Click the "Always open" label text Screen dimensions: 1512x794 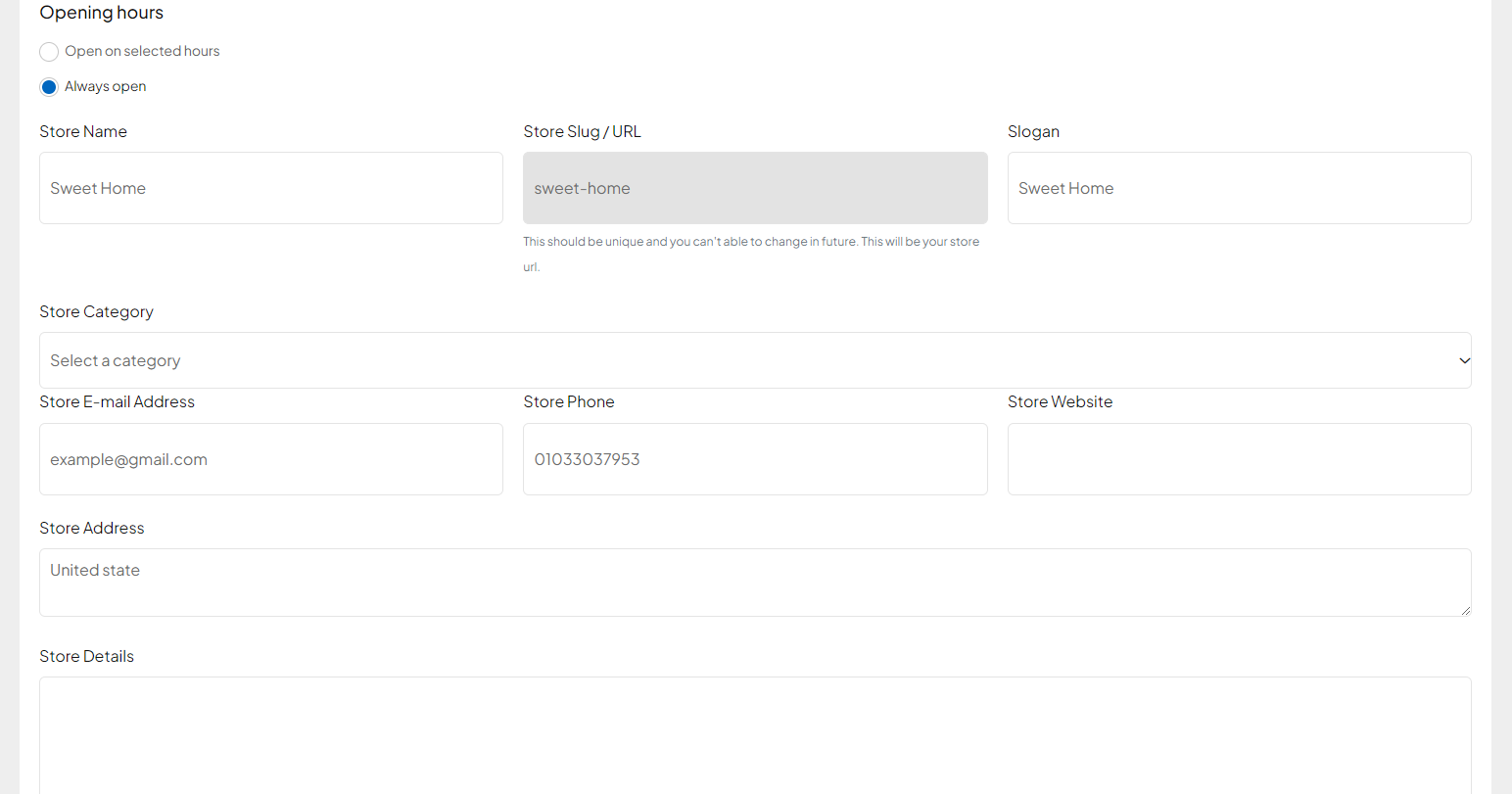click(106, 86)
